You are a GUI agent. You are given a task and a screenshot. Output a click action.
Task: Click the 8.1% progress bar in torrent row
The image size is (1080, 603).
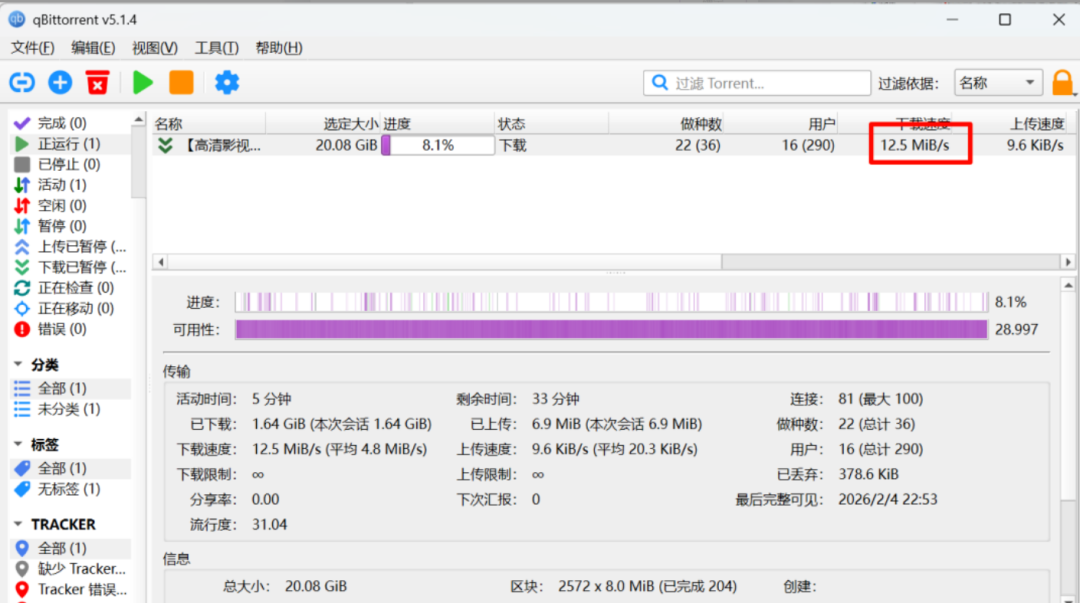point(437,145)
